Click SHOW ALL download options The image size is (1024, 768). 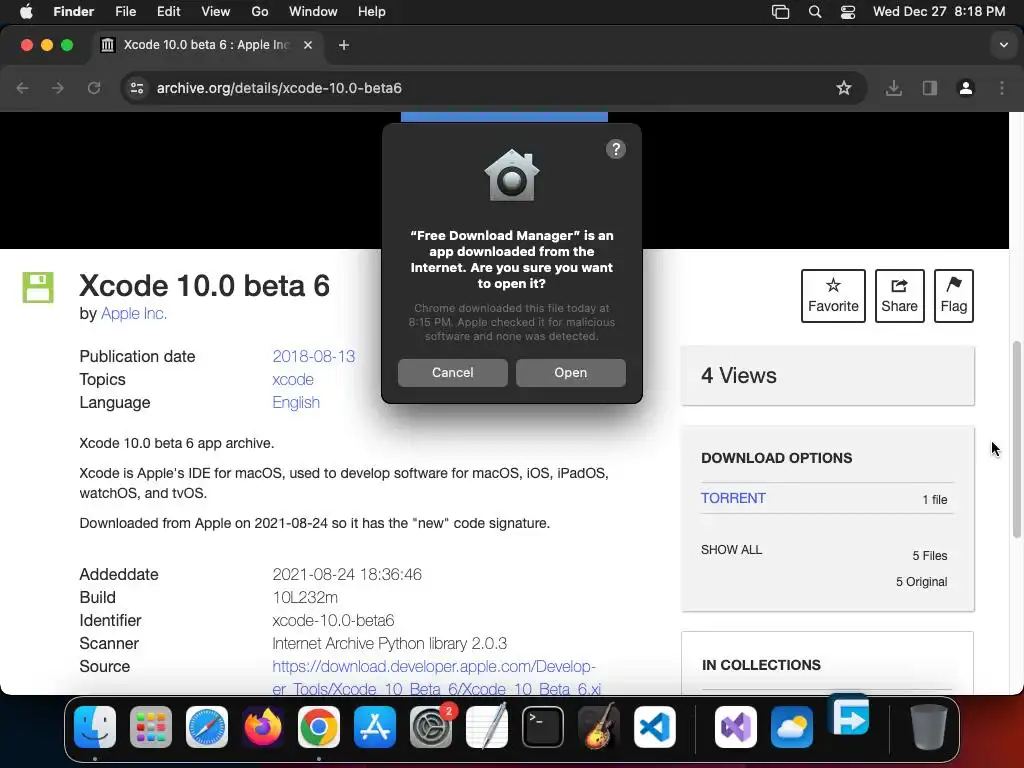pyautogui.click(x=731, y=550)
